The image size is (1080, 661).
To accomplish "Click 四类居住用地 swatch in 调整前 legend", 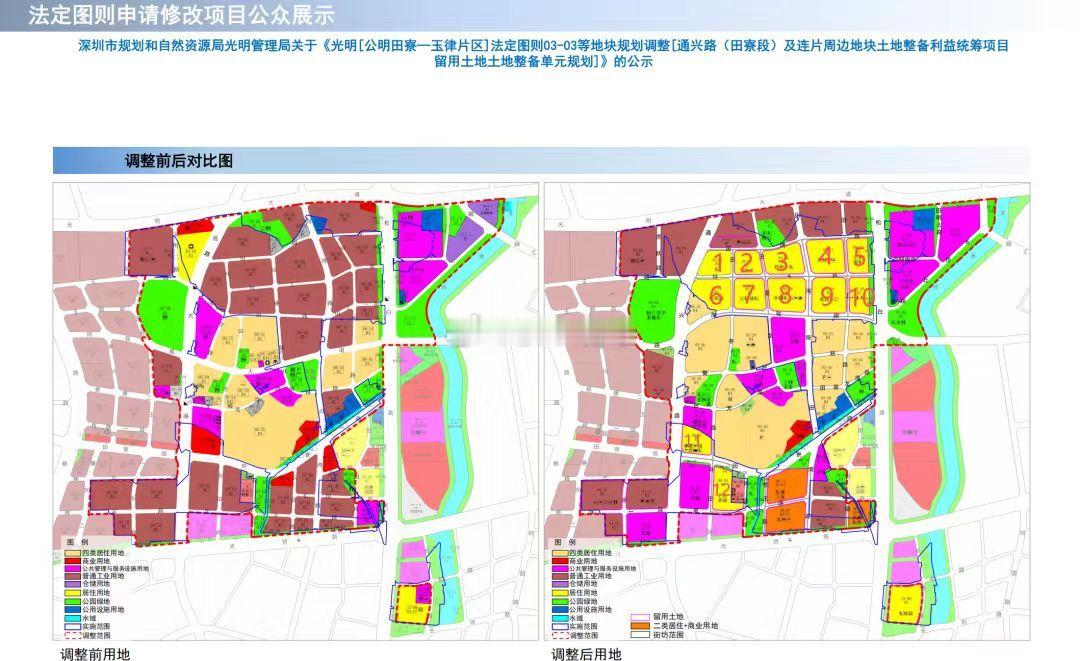I will point(72,553).
